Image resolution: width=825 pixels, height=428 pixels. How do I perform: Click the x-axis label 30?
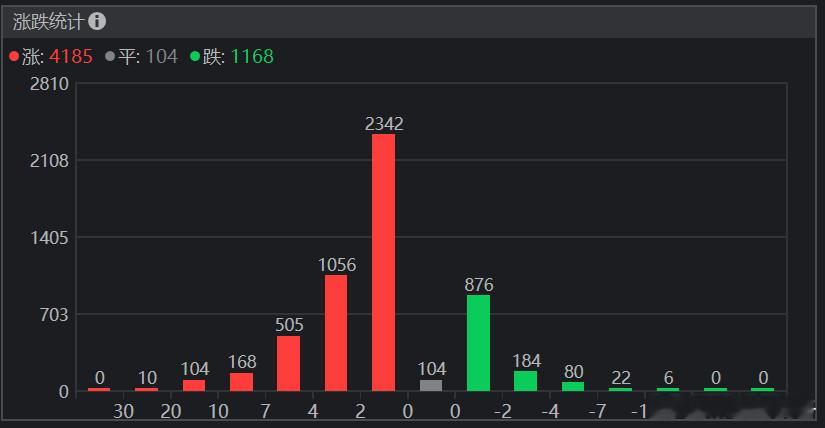(124, 411)
